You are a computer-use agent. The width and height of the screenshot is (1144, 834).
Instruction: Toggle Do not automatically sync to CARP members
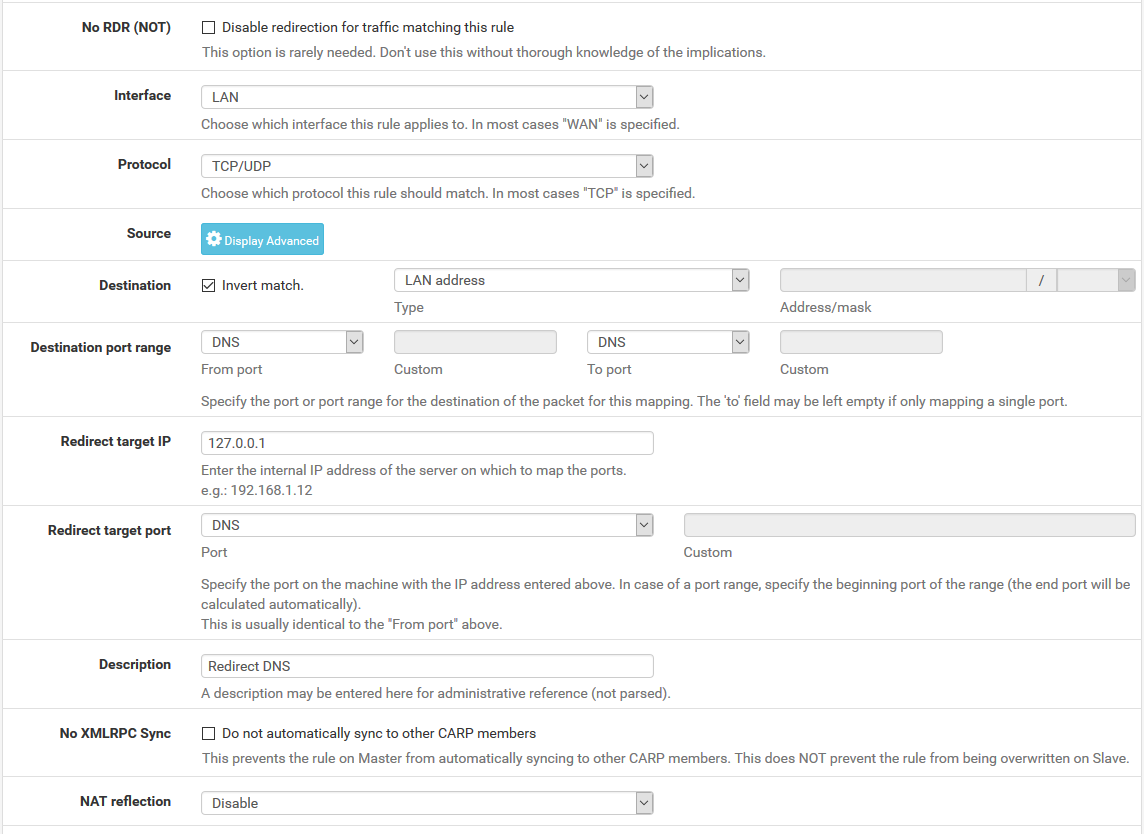click(209, 733)
